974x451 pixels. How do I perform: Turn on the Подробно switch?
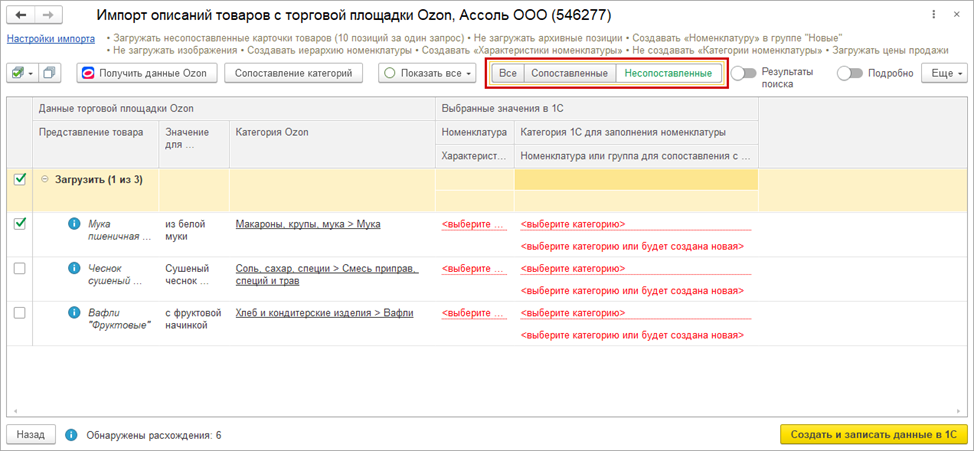pos(850,73)
